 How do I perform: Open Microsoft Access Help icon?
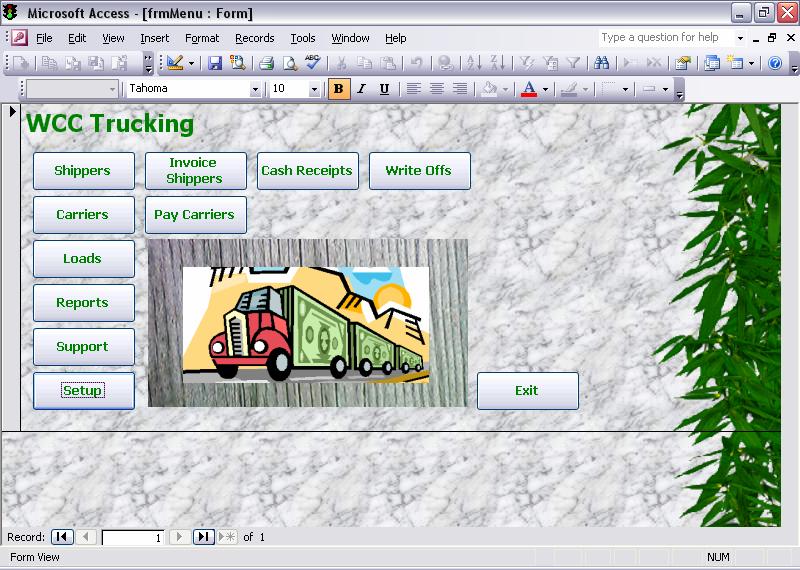pos(774,63)
